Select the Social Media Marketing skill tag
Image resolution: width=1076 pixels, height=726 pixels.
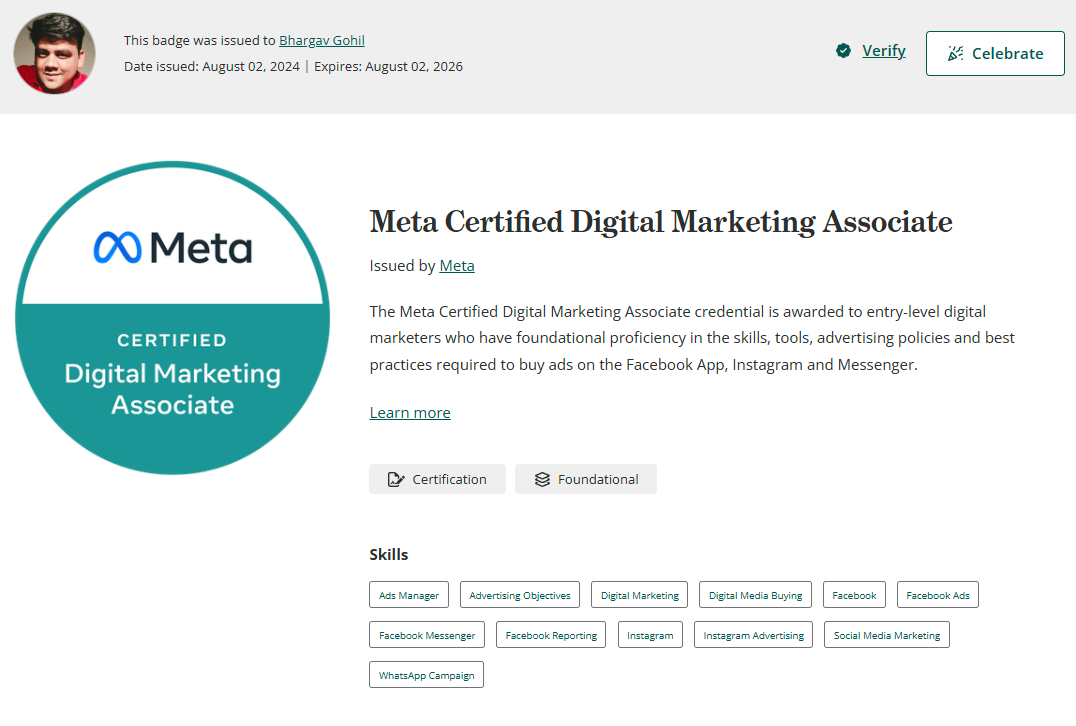click(886, 634)
